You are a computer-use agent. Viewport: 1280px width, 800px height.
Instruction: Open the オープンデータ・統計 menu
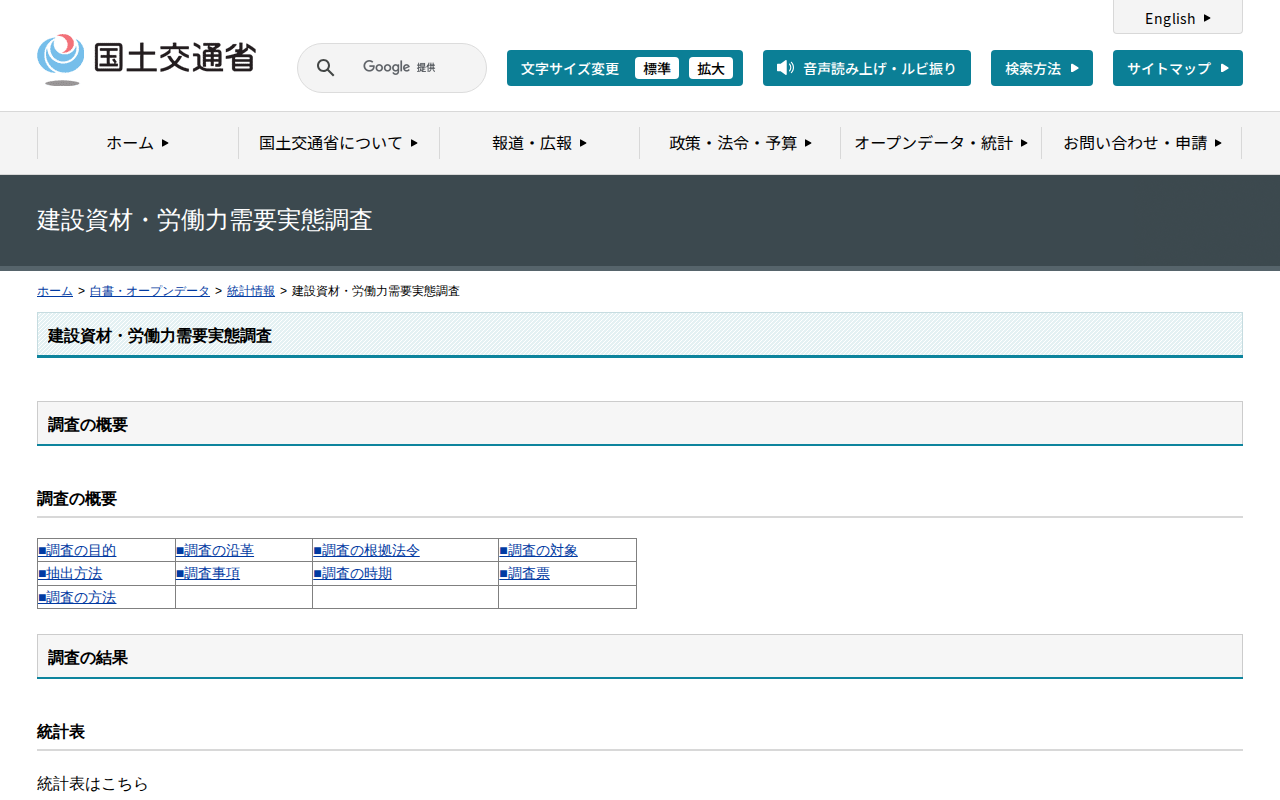[x=940, y=143]
